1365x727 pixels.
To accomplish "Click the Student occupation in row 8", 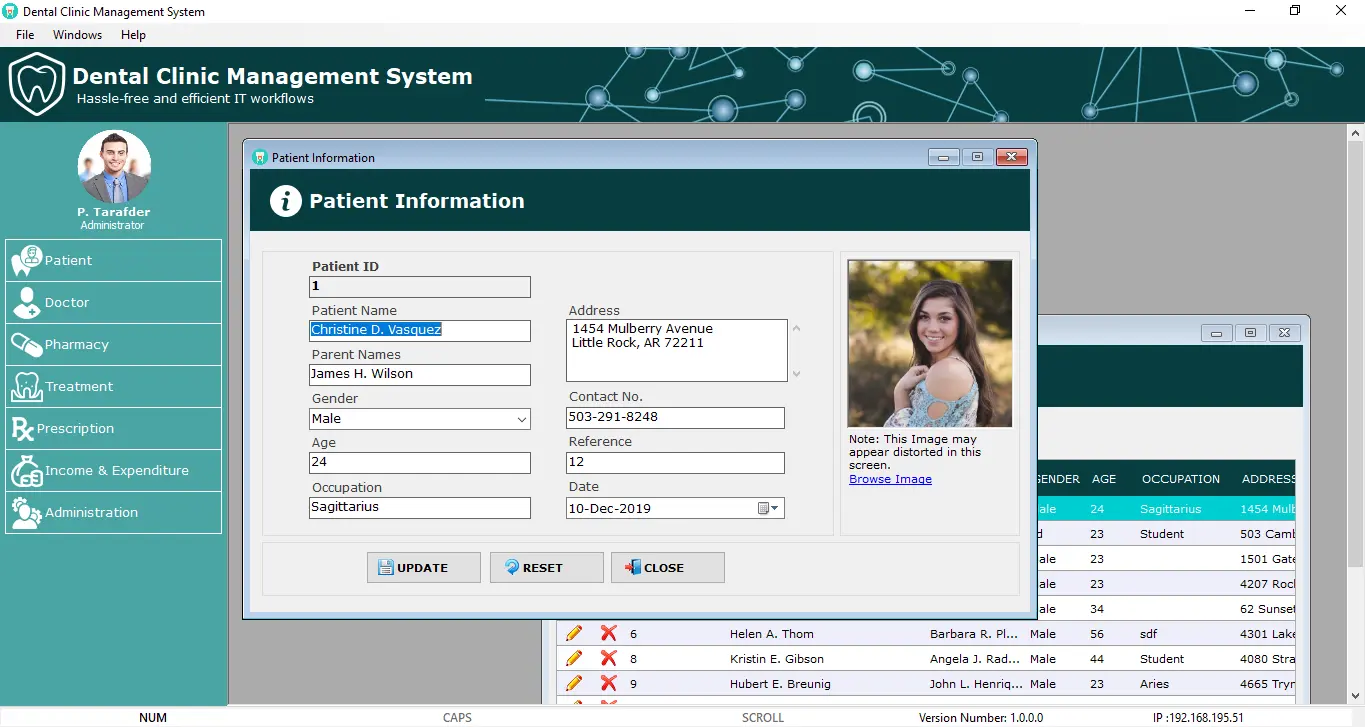I will pyautogui.click(x=1162, y=659).
